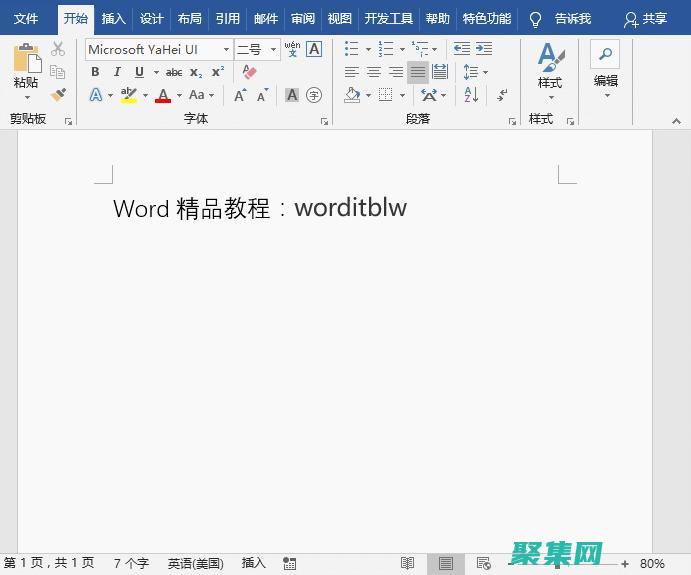Click 7 个字 word count

tap(131, 563)
